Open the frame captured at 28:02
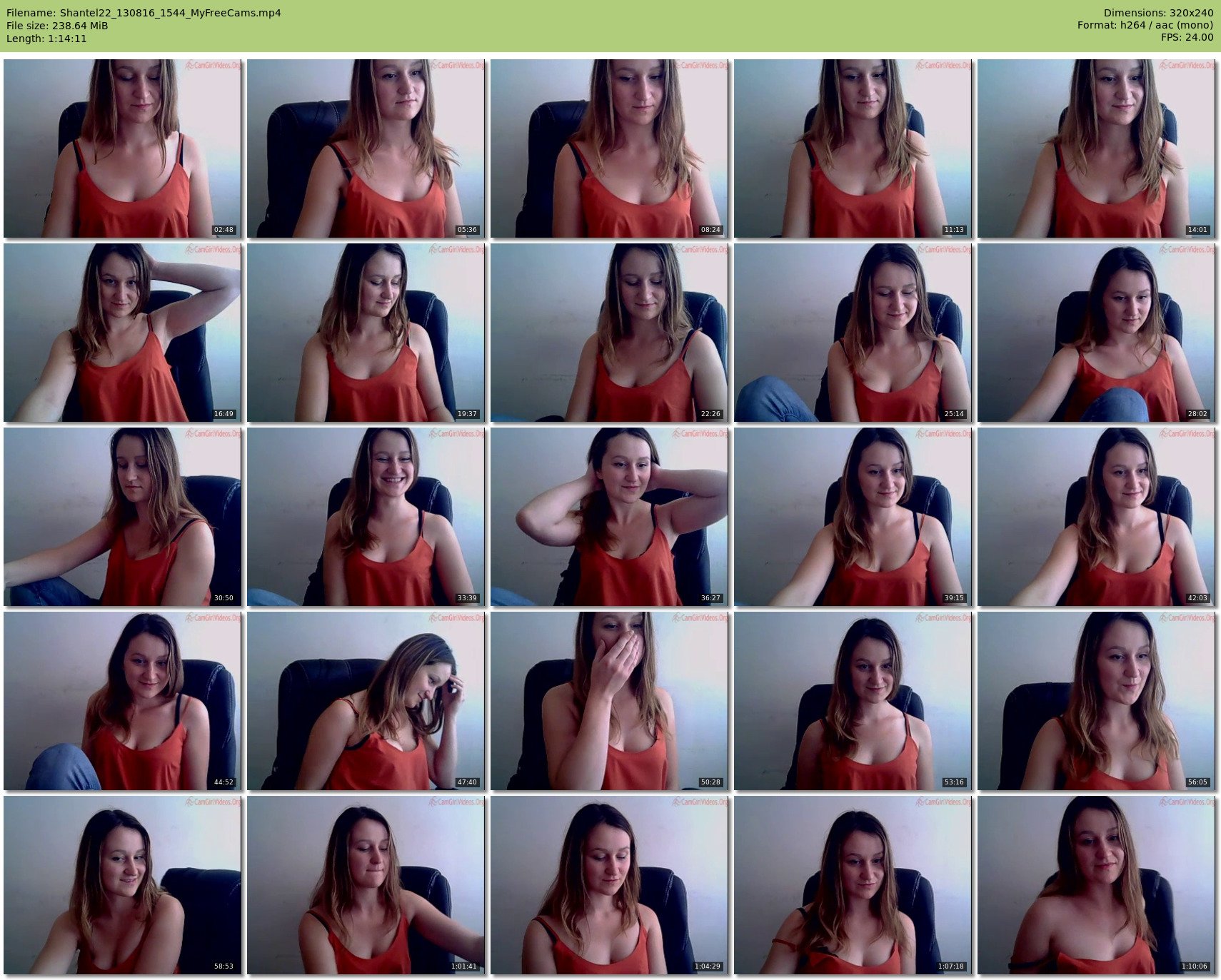 1096,332
